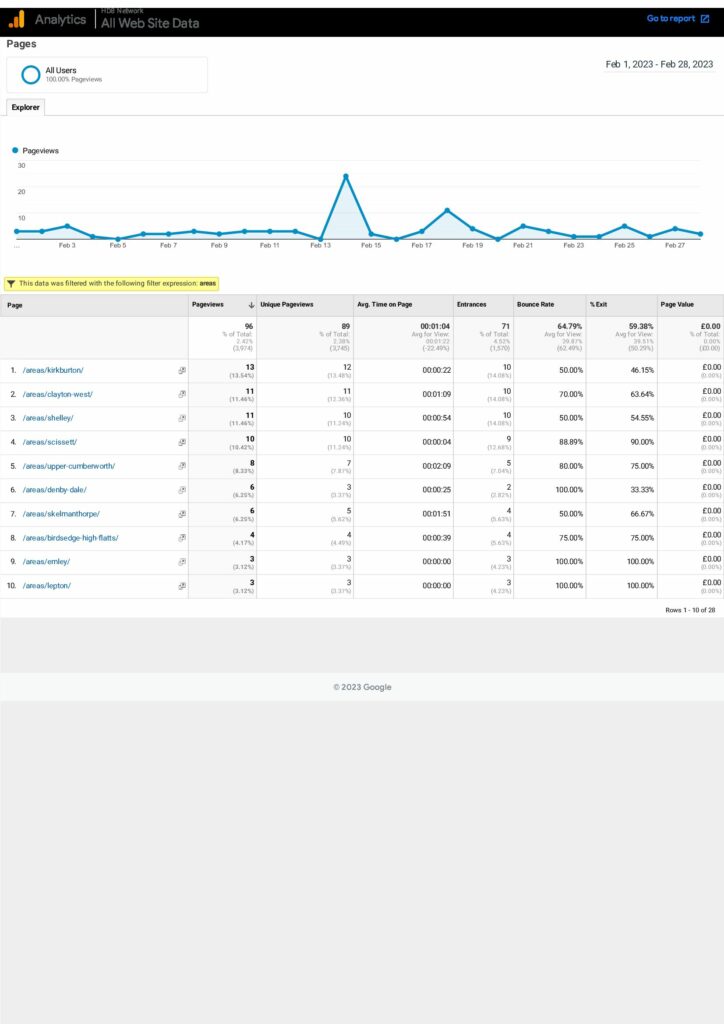This screenshot has width=724, height=1024.
Task: Select the Explorer tab
Action: click(x=25, y=107)
